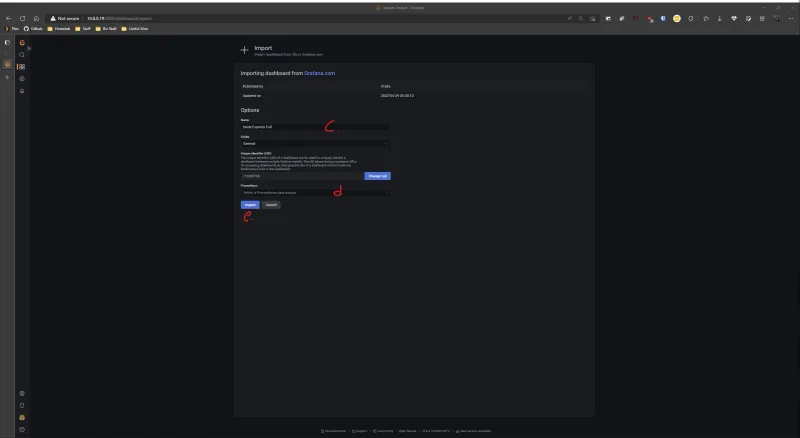
Task: Open the Prometheus data source dropdown
Action: [315, 192]
